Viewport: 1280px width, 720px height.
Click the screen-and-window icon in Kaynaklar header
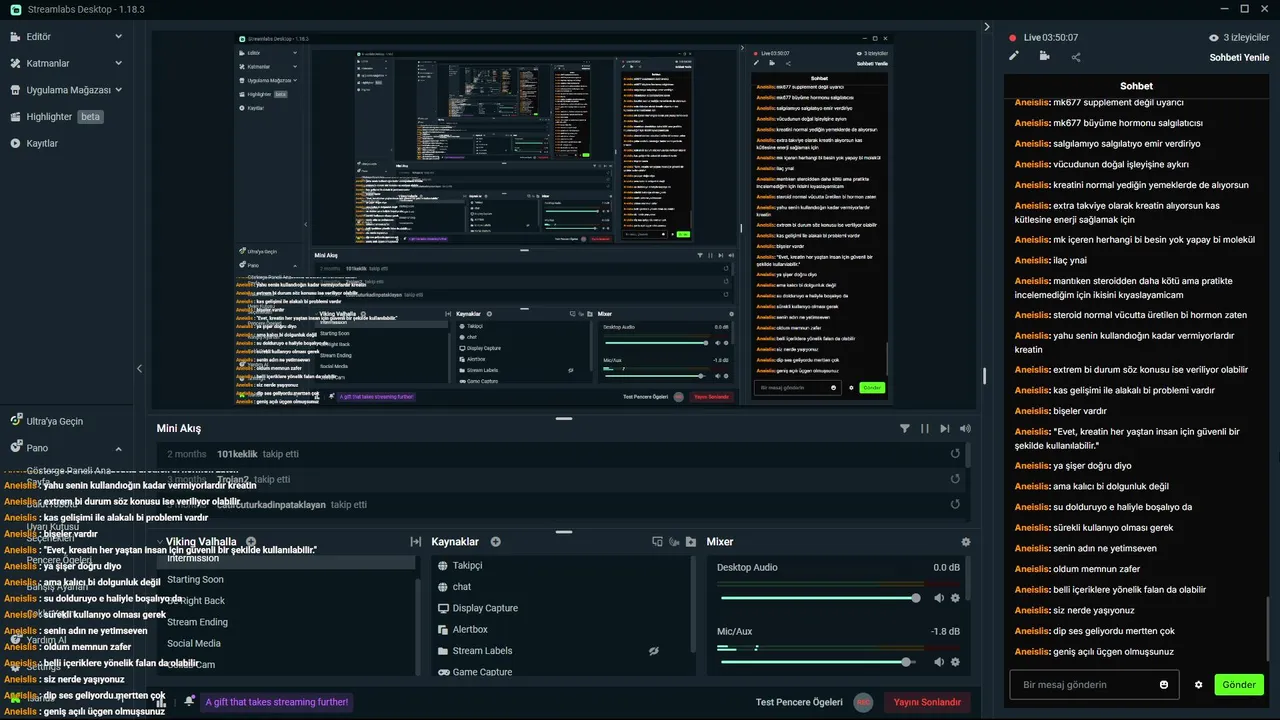coord(657,542)
